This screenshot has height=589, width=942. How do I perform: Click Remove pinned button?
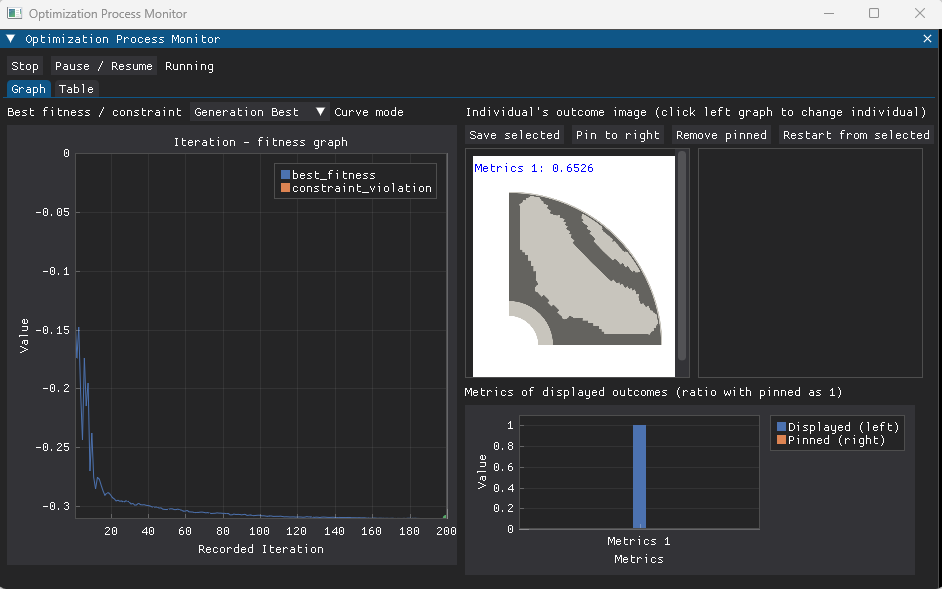coord(721,135)
